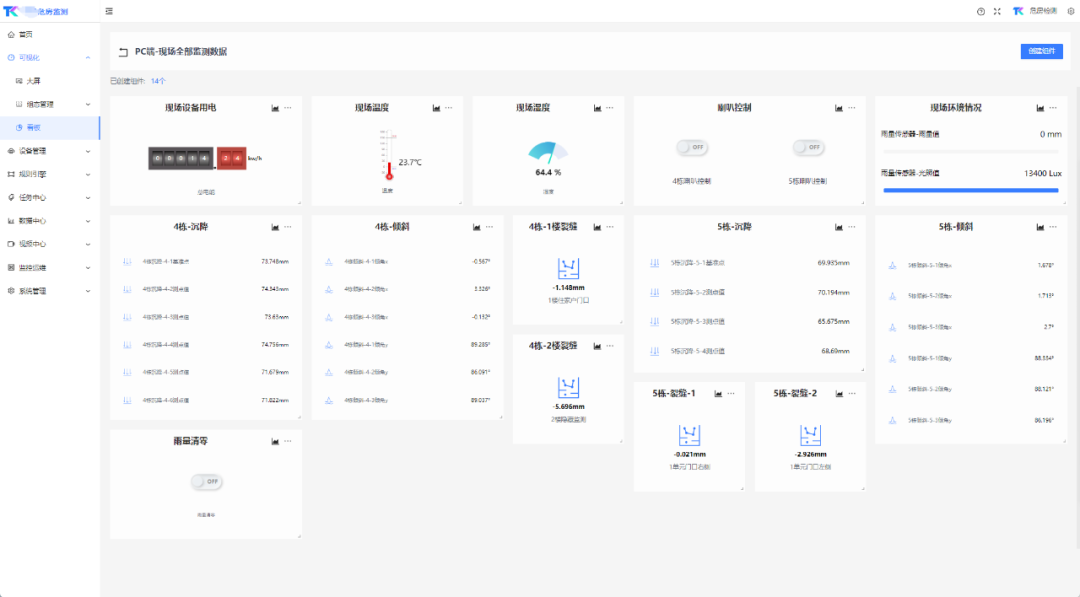Open chart icon on 现场设备用电 card
Viewport: 1080px width, 597px height.
pyautogui.click(x=275, y=108)
